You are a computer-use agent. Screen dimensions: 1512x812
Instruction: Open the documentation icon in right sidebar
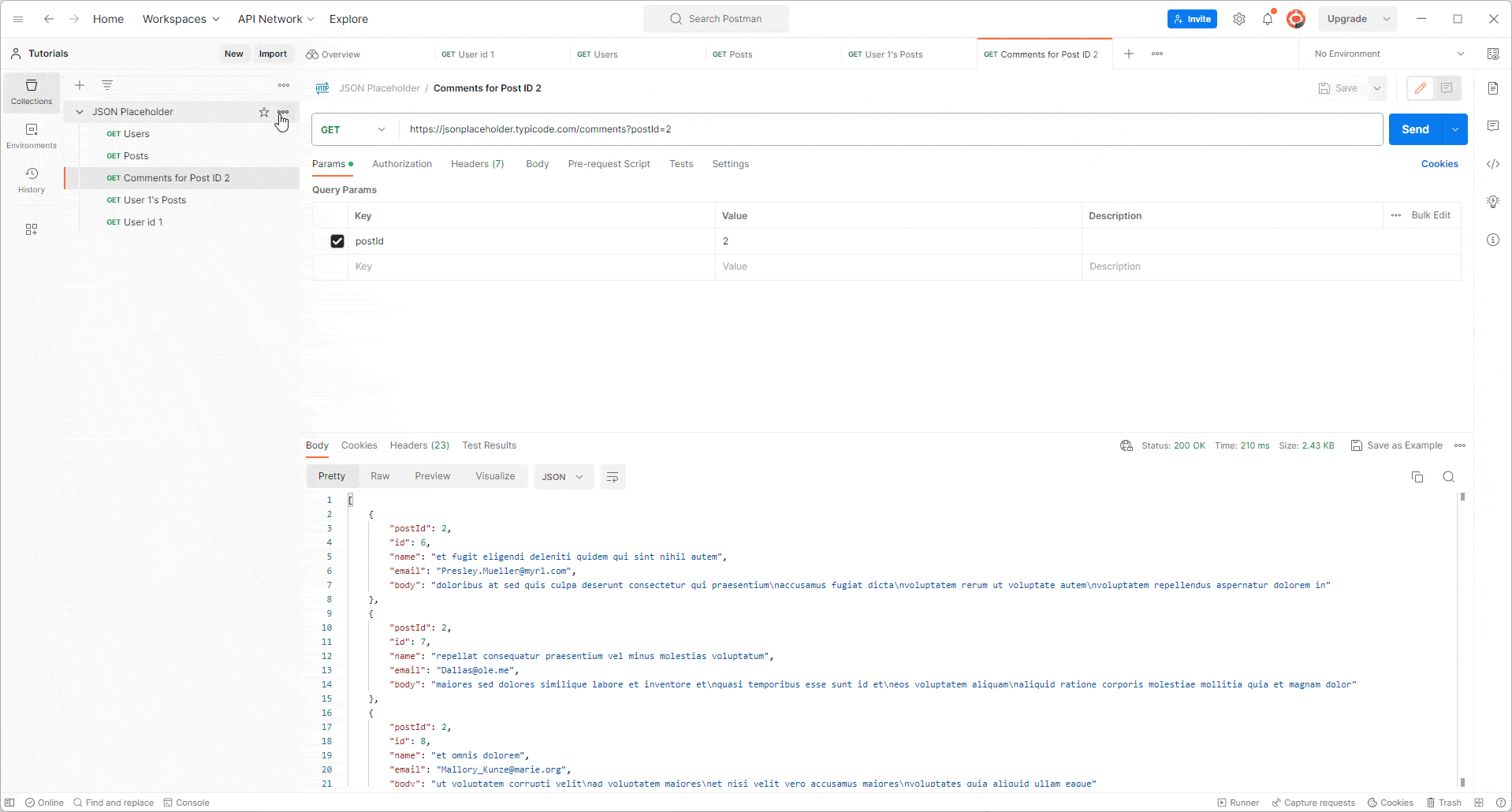(x=1493, y=88)
